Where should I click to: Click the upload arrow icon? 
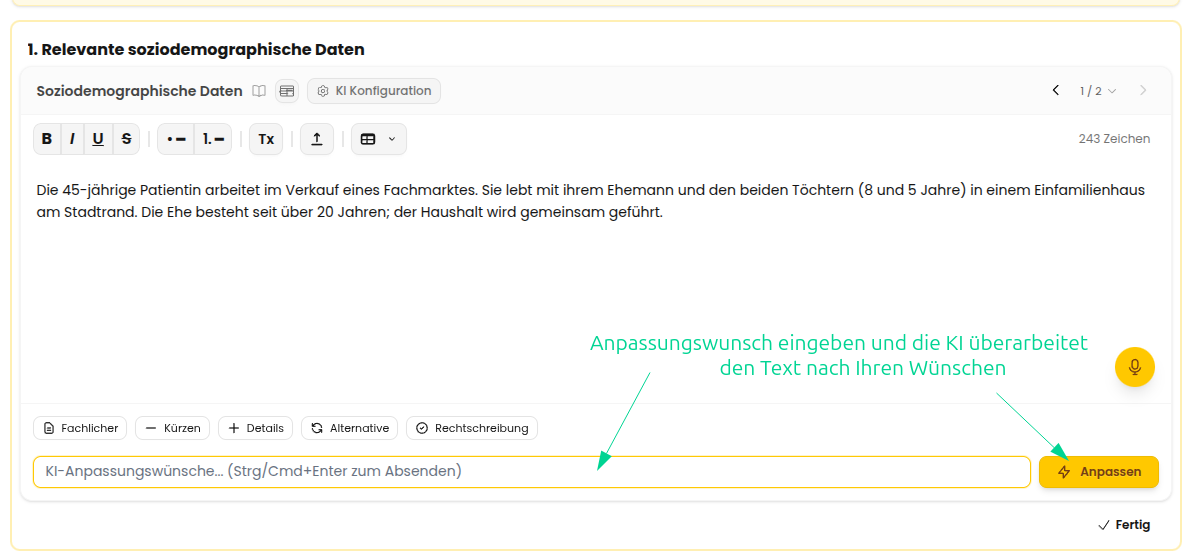[x=317, y=139]
